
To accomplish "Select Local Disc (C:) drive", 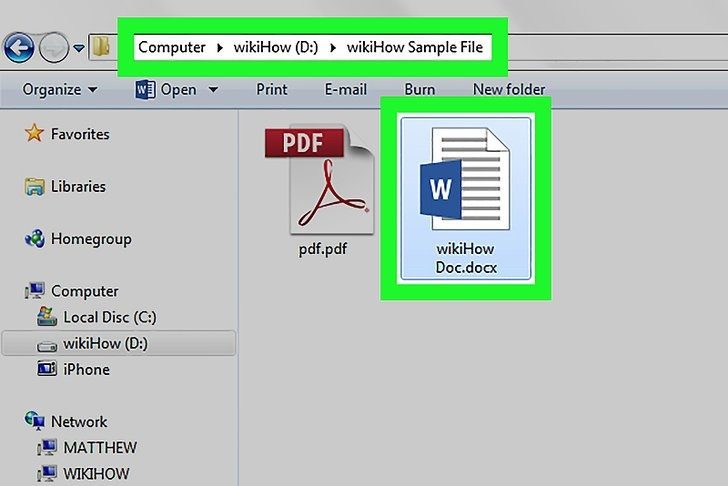I will click(x=109, y=317).
